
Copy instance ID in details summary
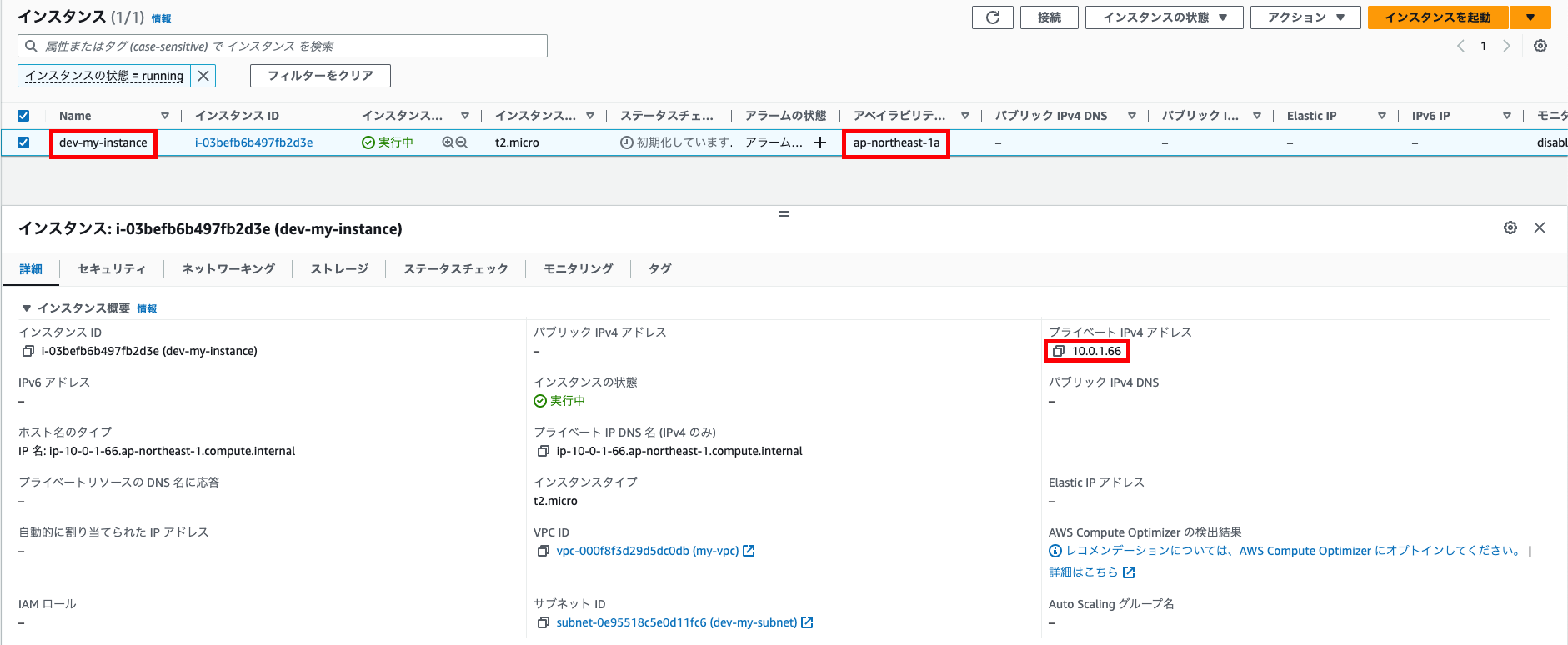[x=28, y=351]
